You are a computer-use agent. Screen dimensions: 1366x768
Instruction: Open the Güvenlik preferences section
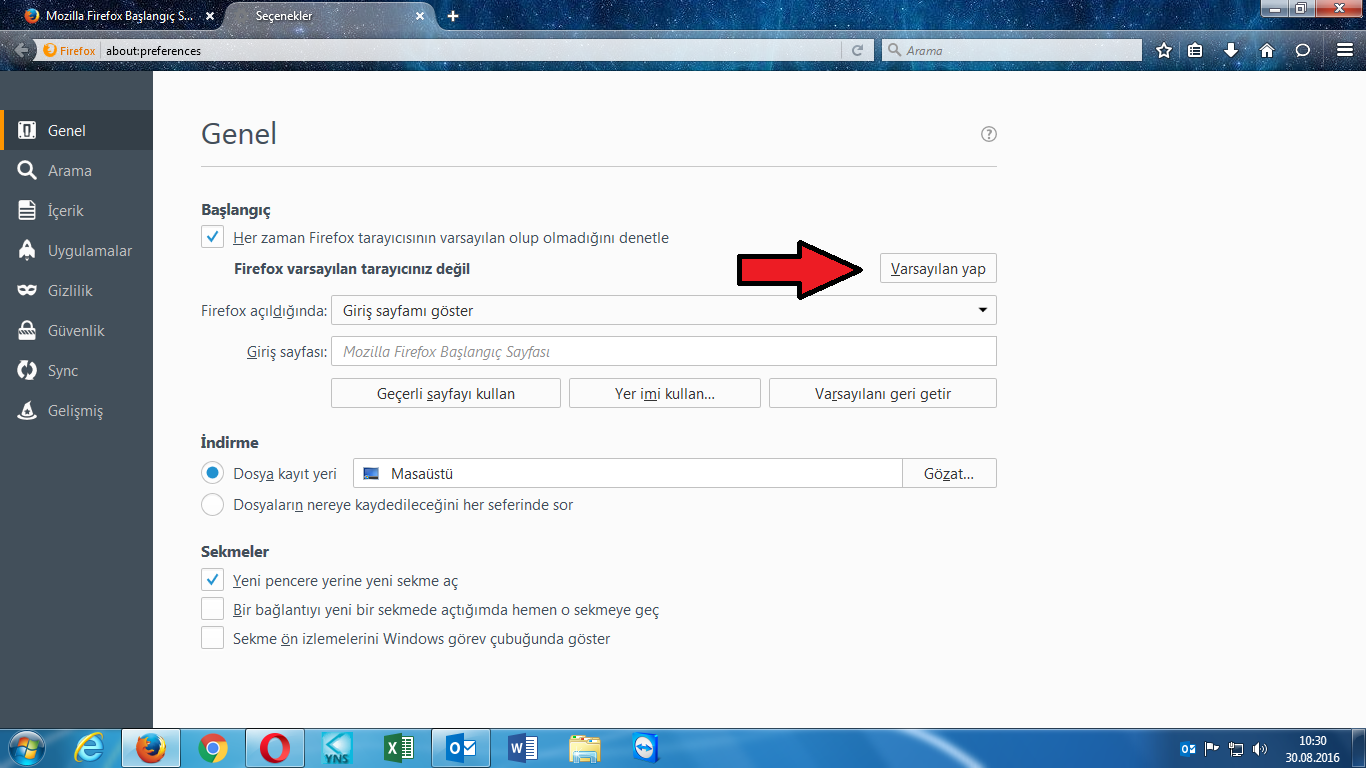coord(76,330)
